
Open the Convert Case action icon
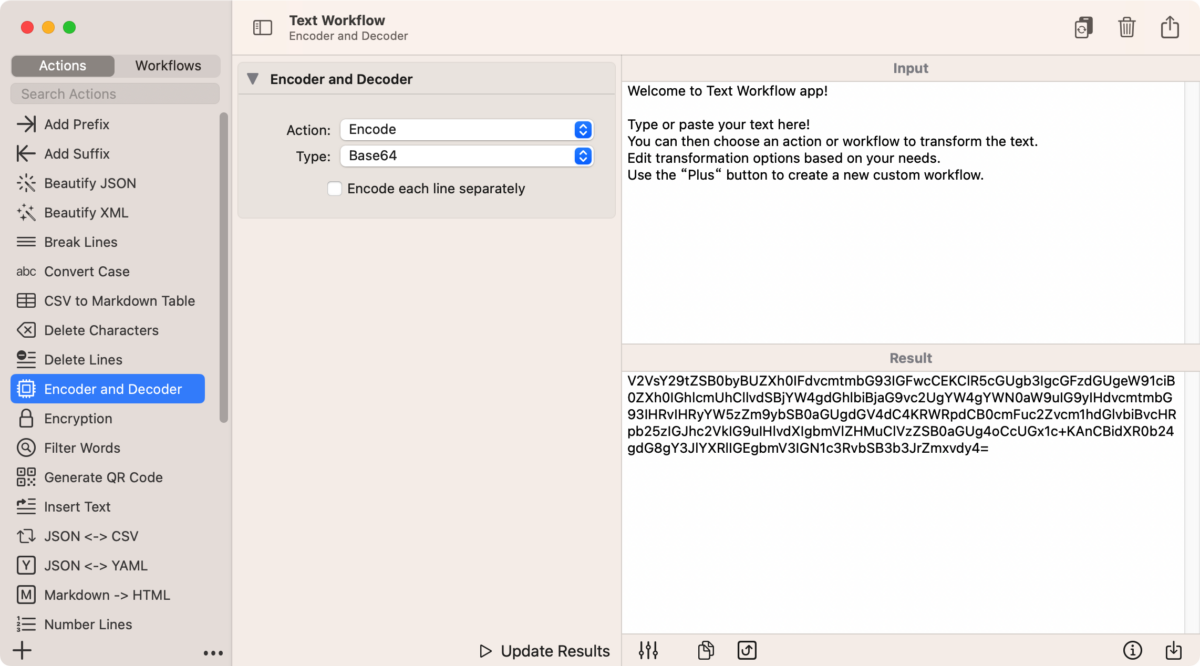tap(26, 272)
